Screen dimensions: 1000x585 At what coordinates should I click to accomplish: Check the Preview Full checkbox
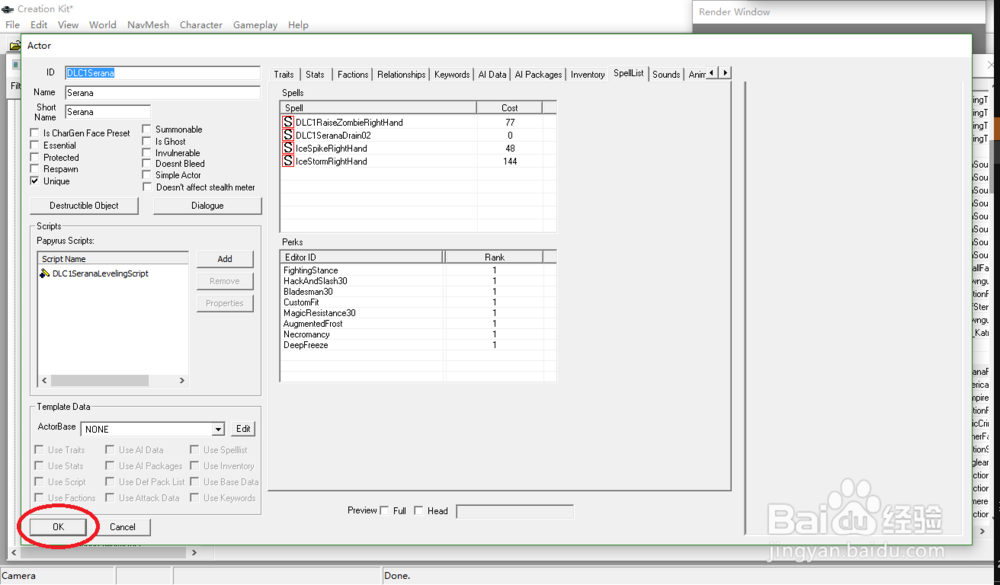point(385,510)
